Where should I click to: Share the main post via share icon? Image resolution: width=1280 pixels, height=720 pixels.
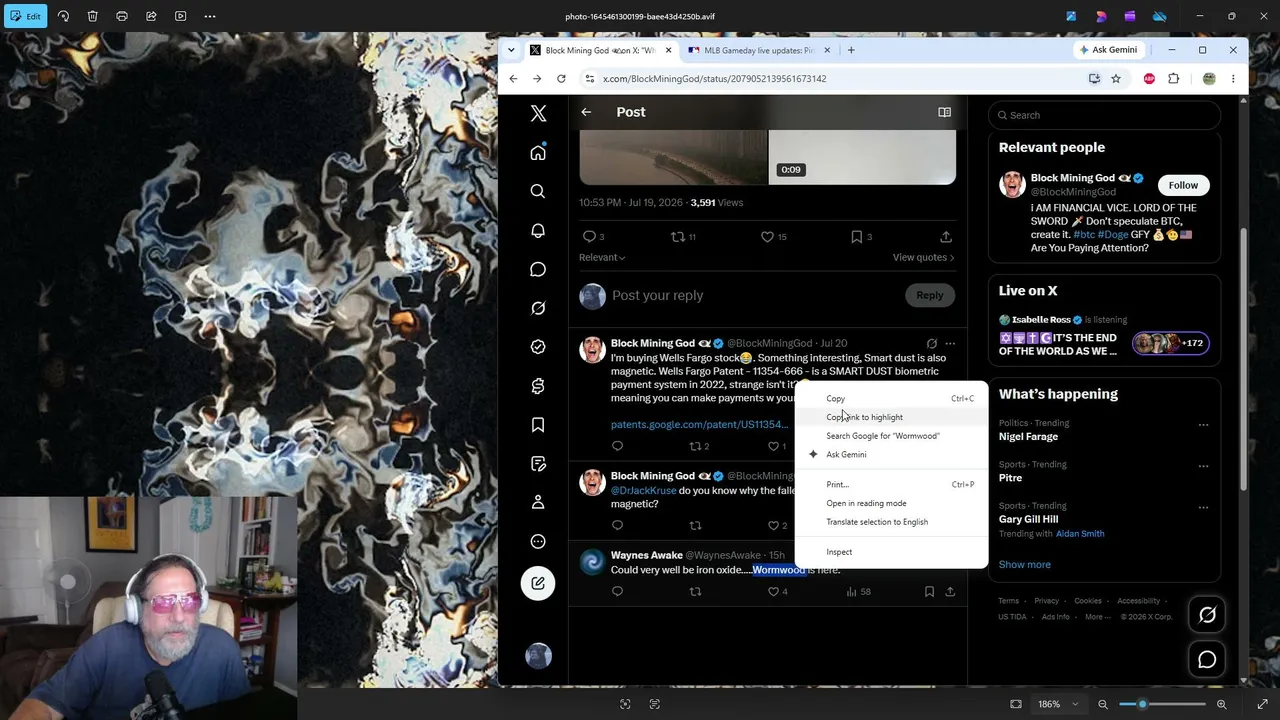point(946,237)
